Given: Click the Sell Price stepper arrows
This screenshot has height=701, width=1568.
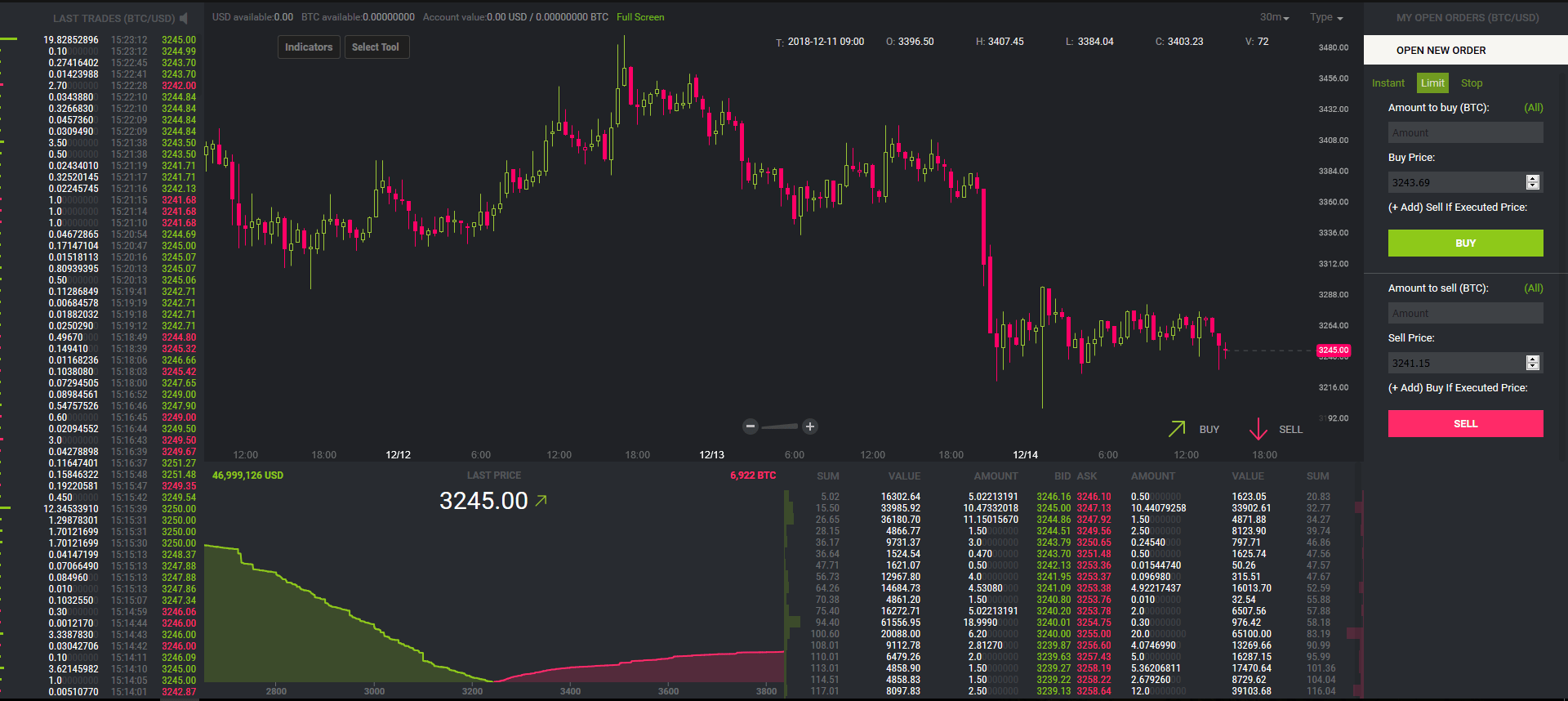Looking at the screenshot, I should [x=1532, y=363].
